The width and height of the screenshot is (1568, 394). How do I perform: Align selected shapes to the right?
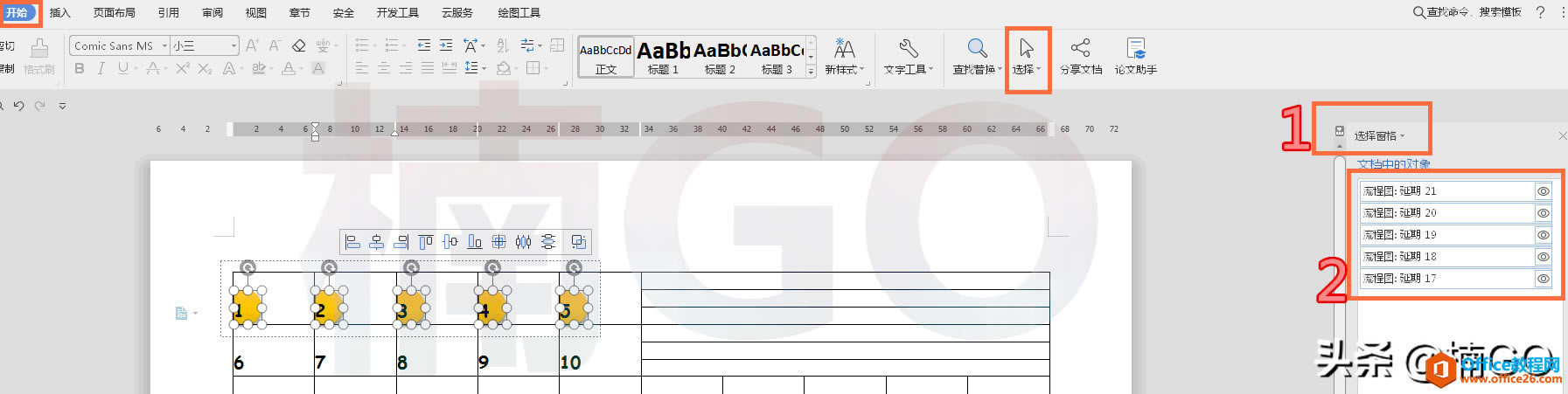pyautogui.click(x=401, y=242)
